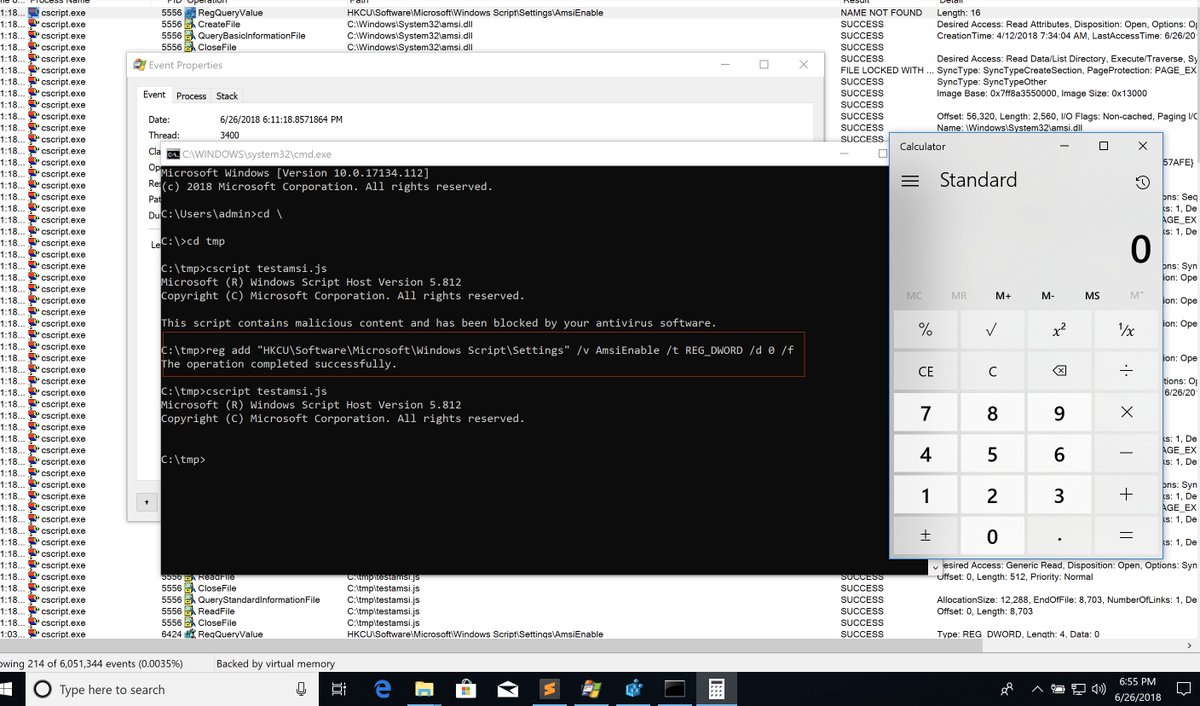Viewport: 1200px width, 706px height.
Task: Click the 2 key in Calculator
Action: coord(992,496)
